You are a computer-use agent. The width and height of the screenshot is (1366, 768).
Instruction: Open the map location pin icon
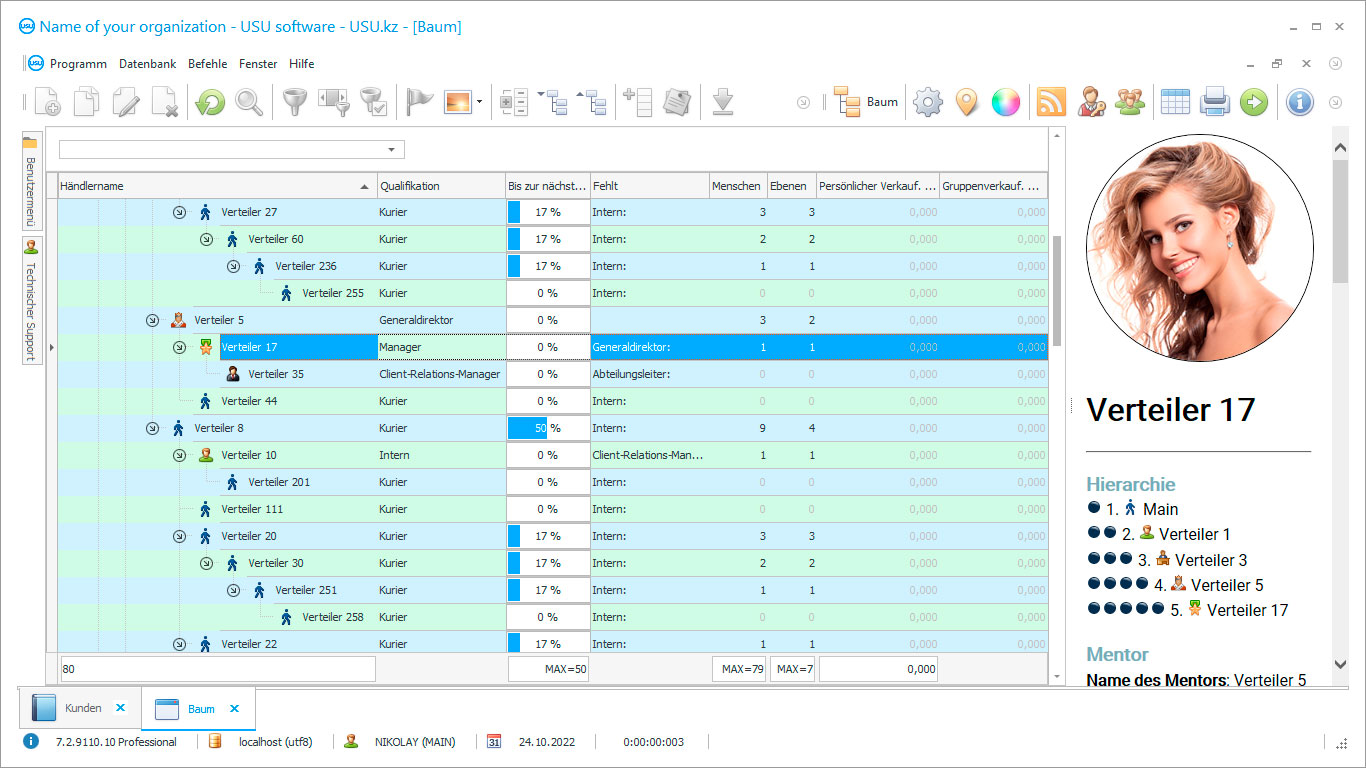click(x=966, y=102)
